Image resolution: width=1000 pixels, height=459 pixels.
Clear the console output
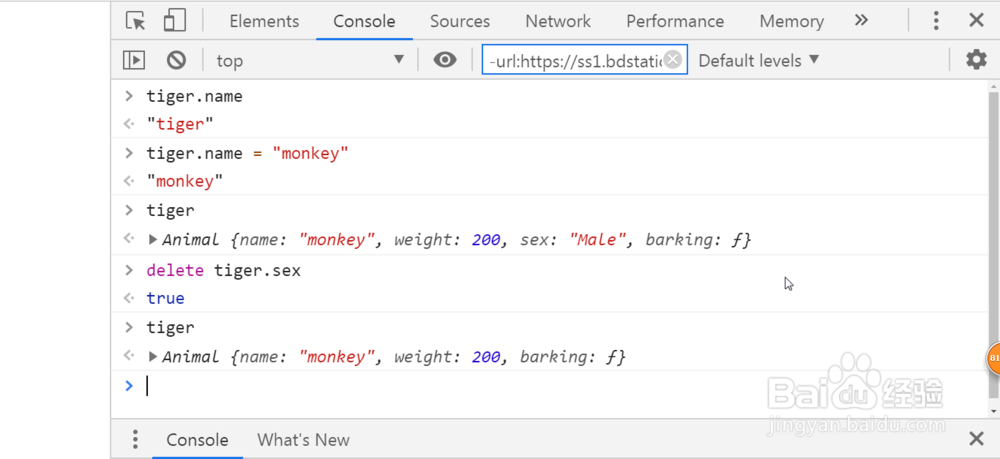point(176,60)
